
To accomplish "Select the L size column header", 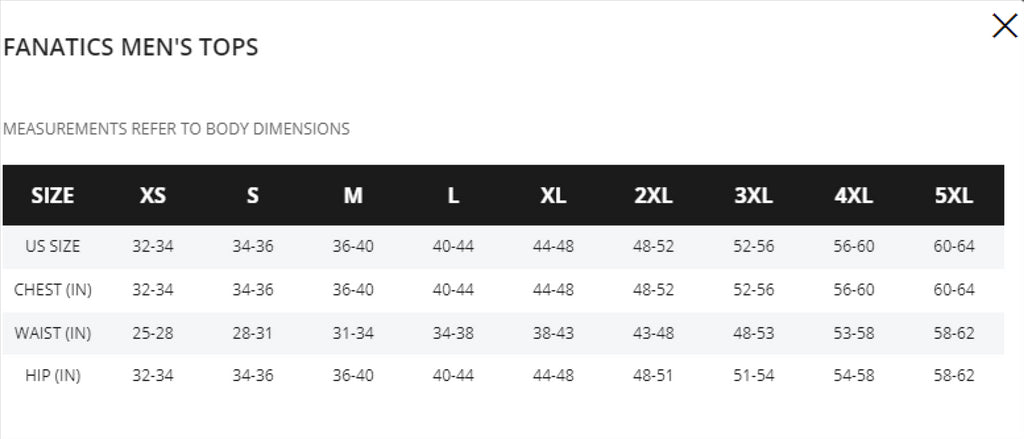I will [453, 195].
